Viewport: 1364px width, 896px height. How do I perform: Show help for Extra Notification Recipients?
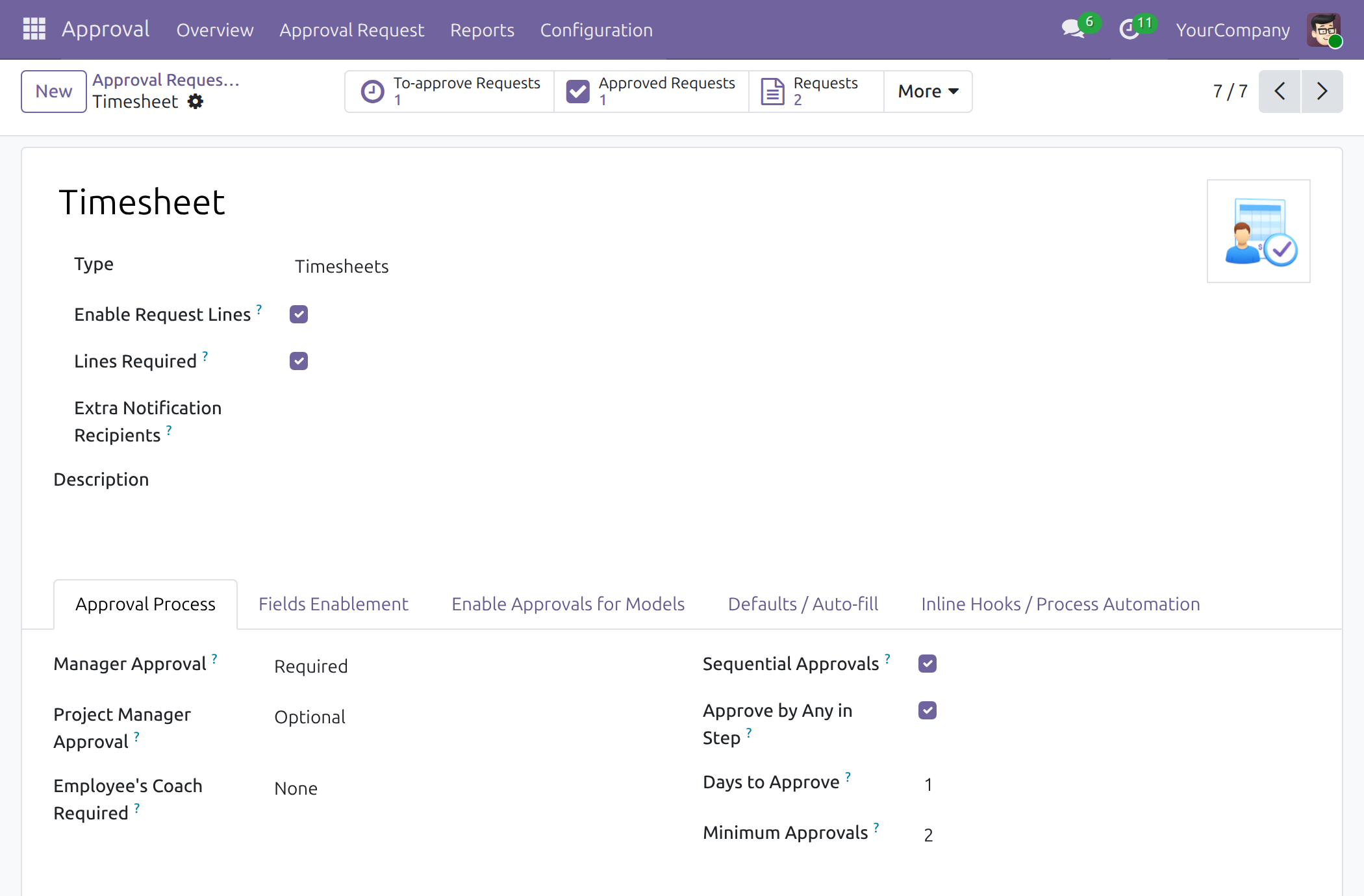(169, 430)
